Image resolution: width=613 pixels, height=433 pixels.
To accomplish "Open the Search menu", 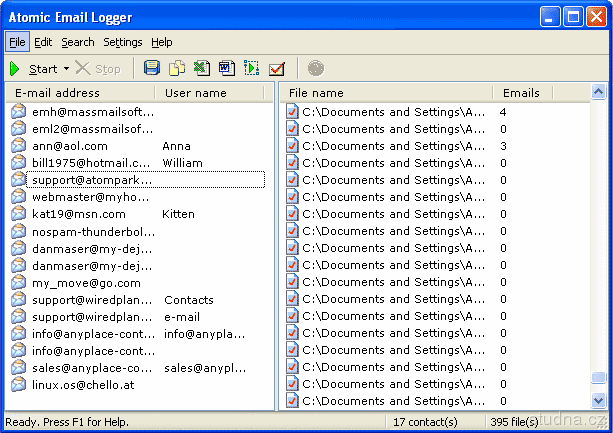I will click(77, 42).
